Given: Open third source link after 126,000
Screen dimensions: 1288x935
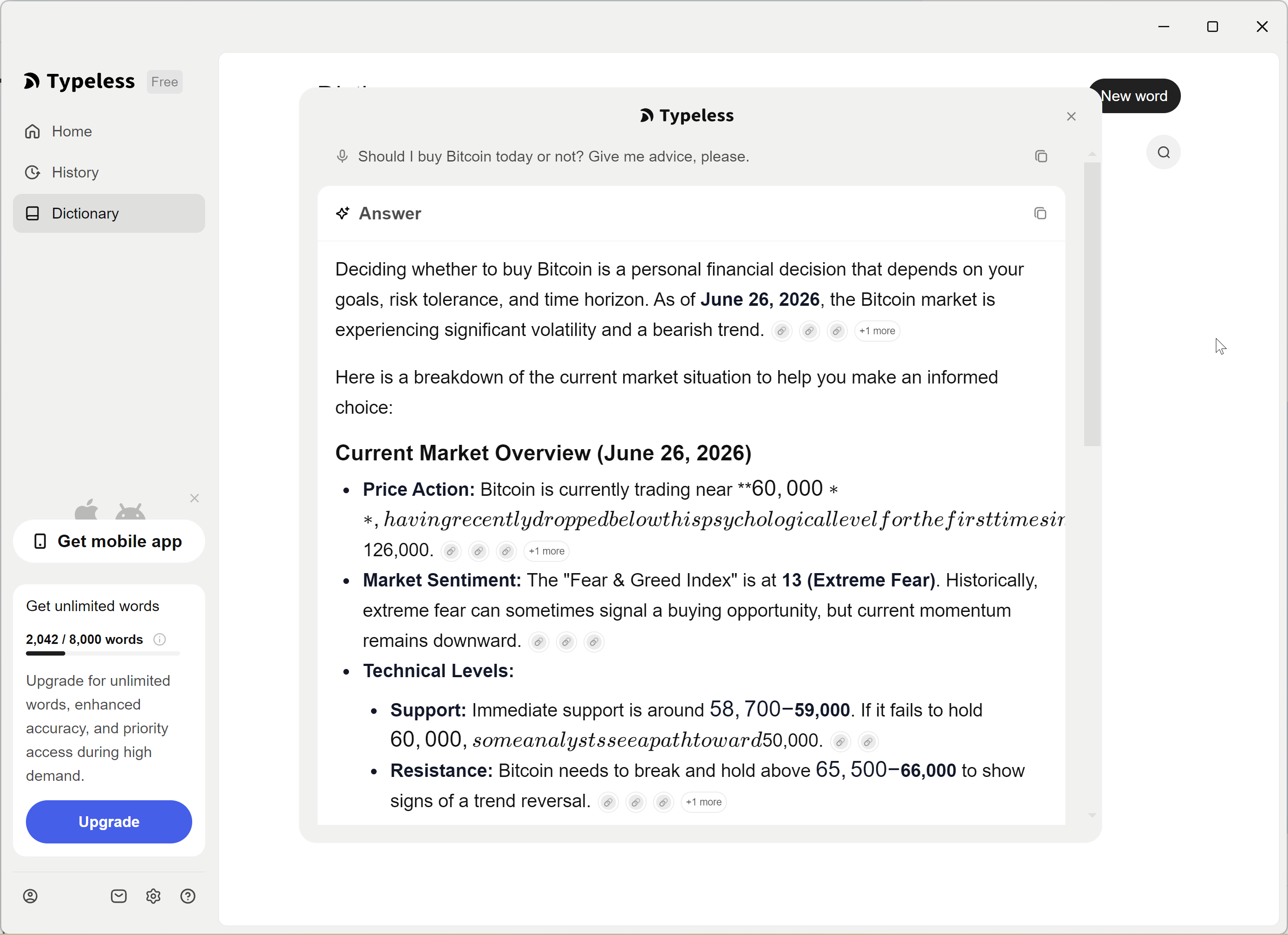Looking at the screenshot, I should point(506,551).
